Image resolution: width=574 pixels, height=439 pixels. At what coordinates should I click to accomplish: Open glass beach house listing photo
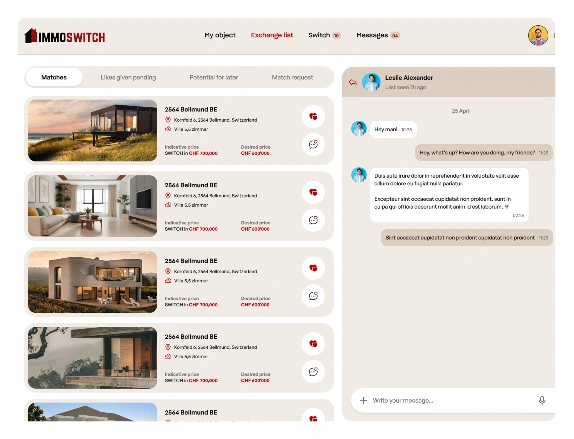coord(93,130)
